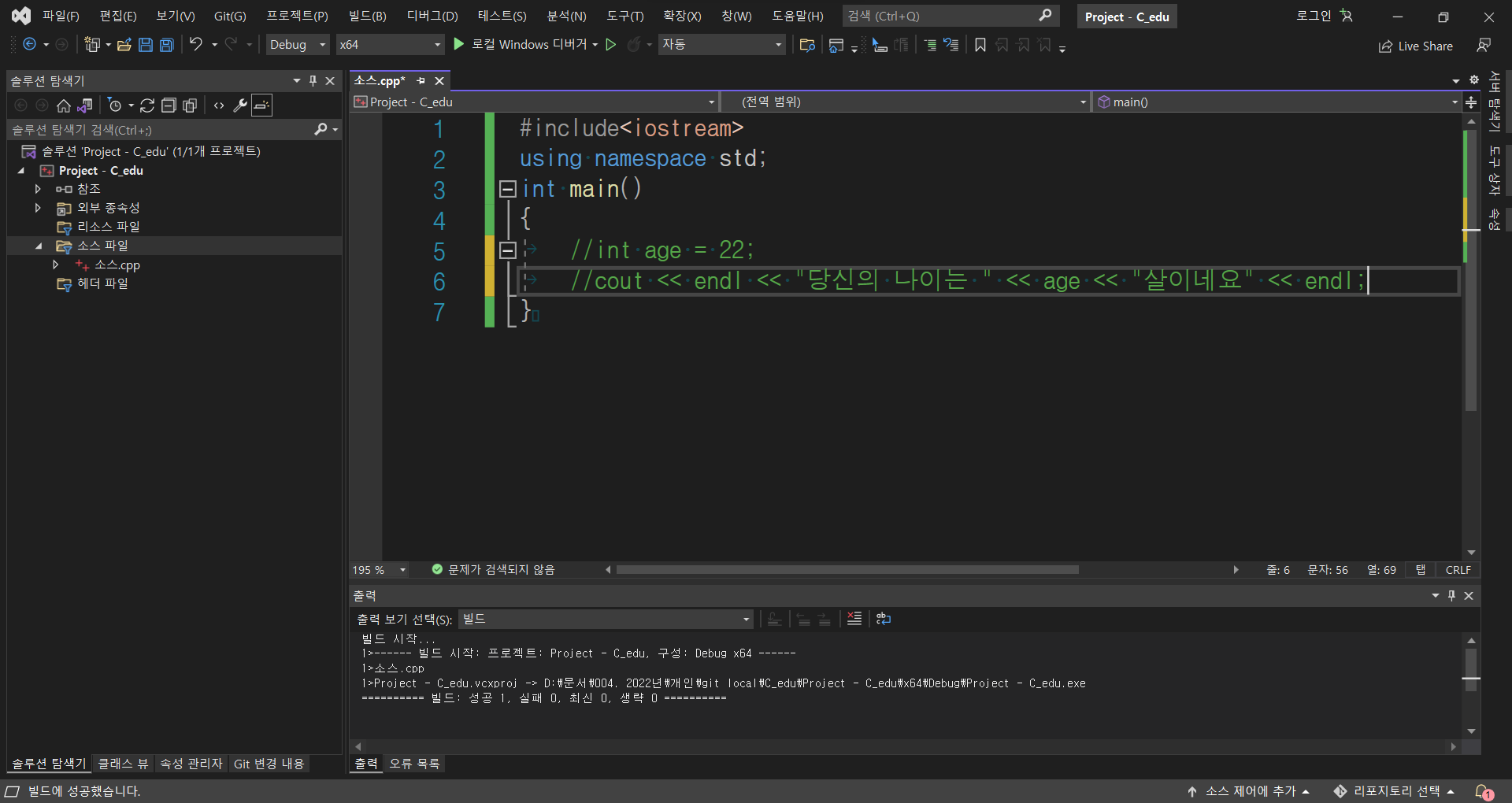Click the output panel vertical scrollbar thumb
This screenshot has width=1512, height=803.
(x=1471, y=671)
